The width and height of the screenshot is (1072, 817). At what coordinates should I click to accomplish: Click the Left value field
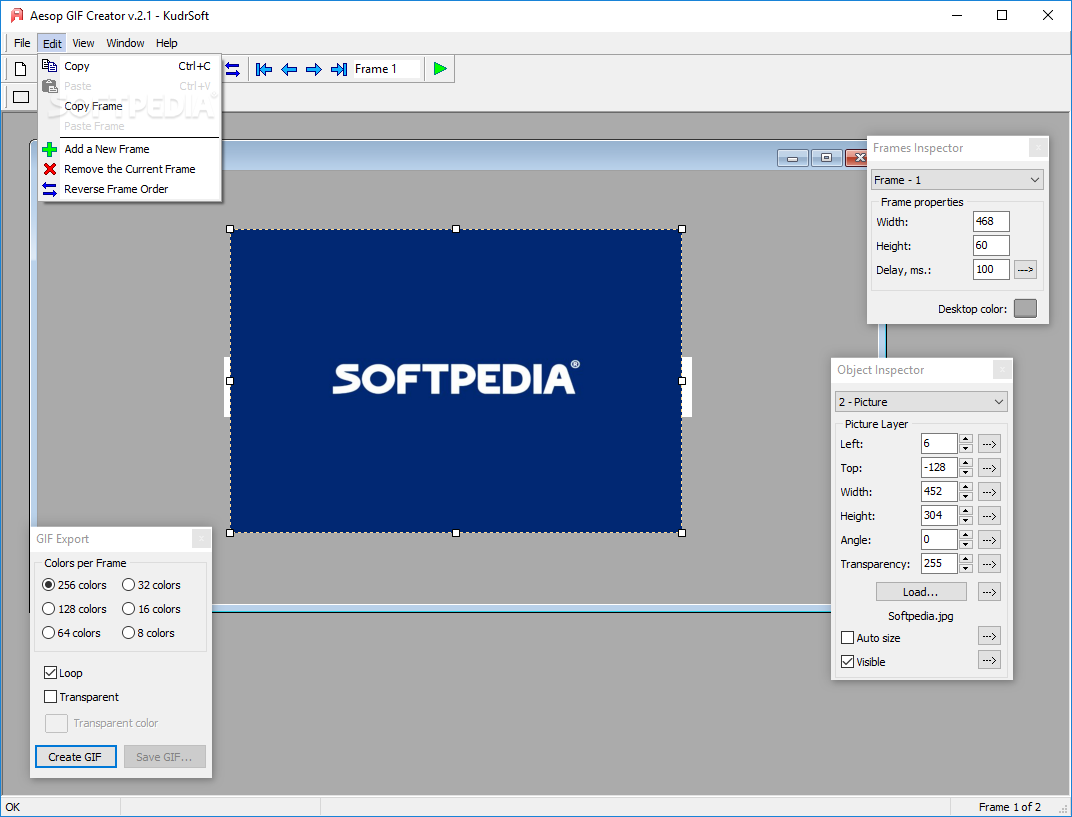pyautogui.click(x=939, y=444)
